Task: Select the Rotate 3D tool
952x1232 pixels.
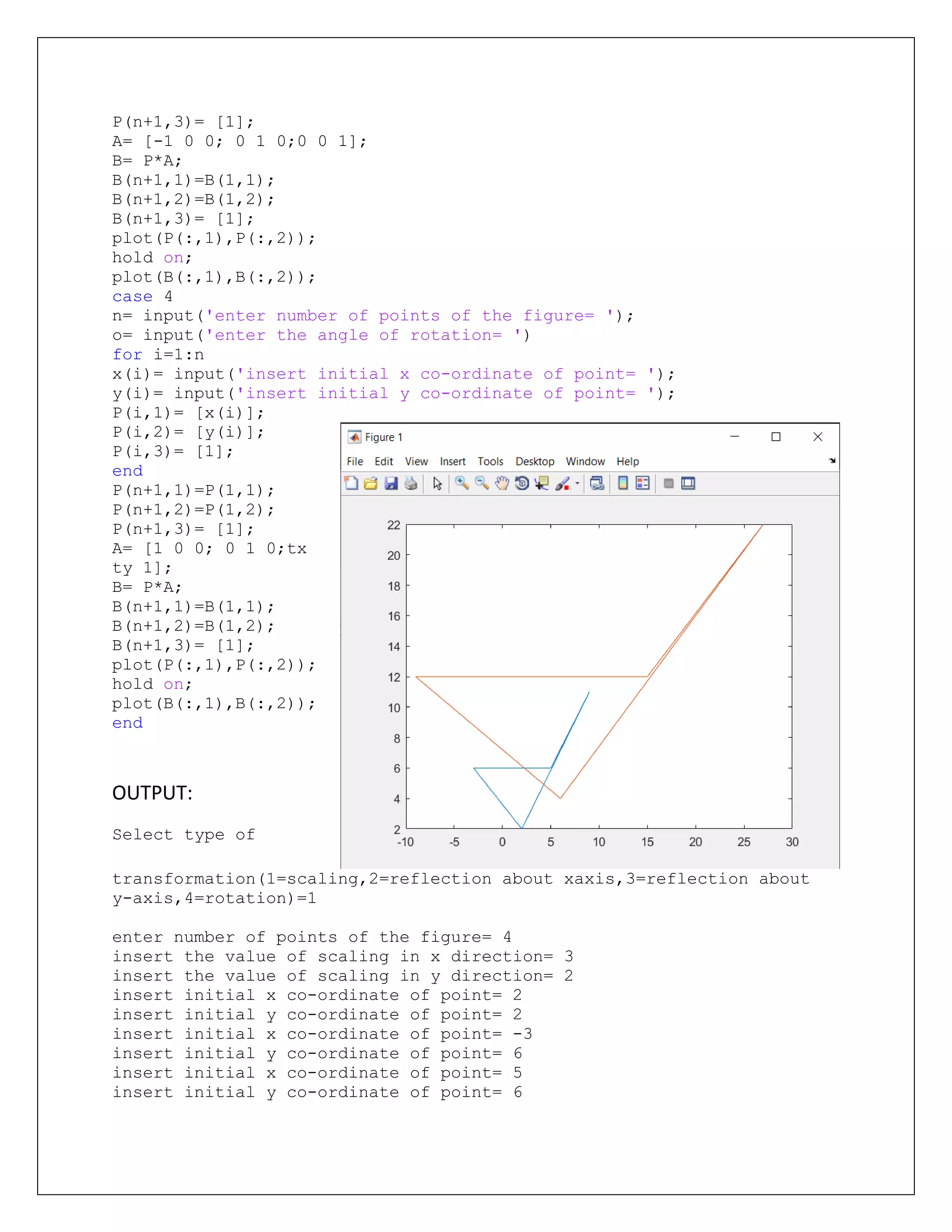Action: pyautogui.click(x=522, y=484)
